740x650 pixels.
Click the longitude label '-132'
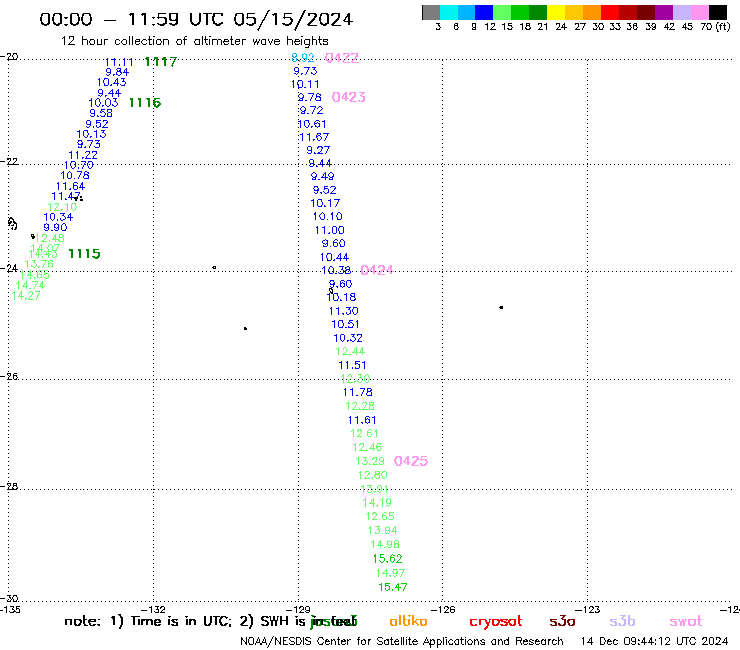[153, 609]
